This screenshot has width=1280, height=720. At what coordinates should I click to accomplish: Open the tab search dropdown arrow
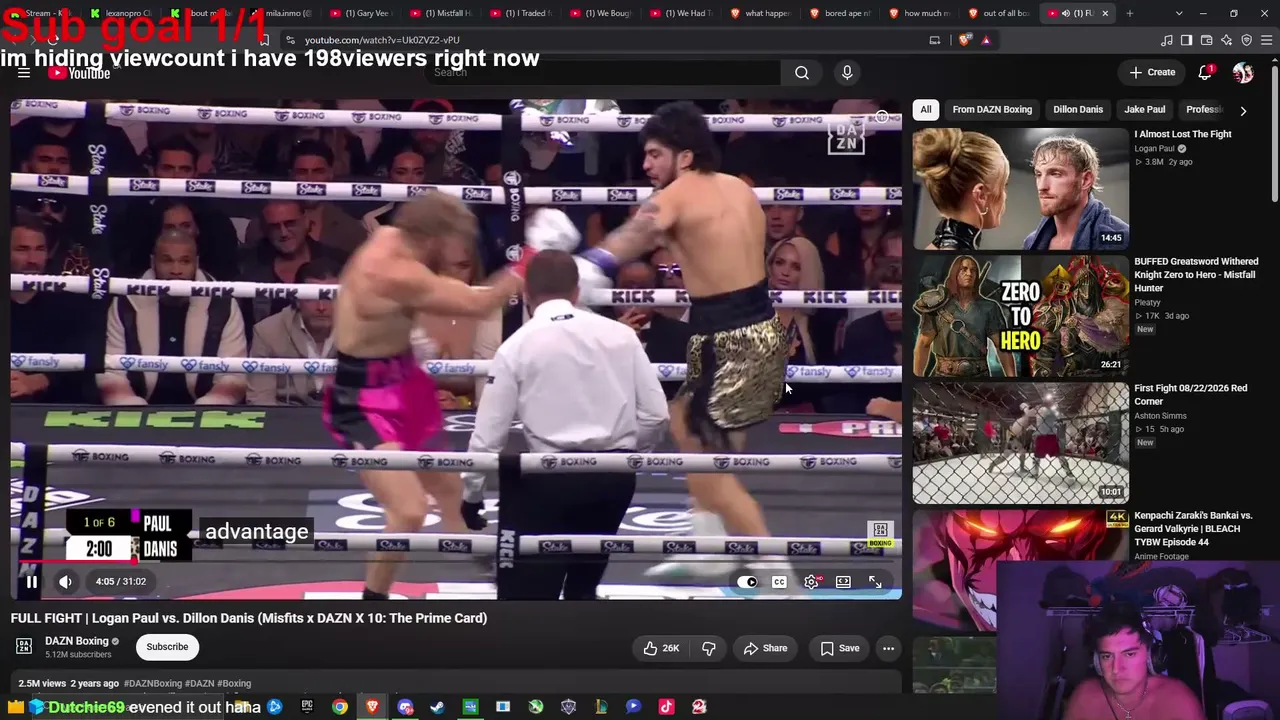pos(1179,13)
